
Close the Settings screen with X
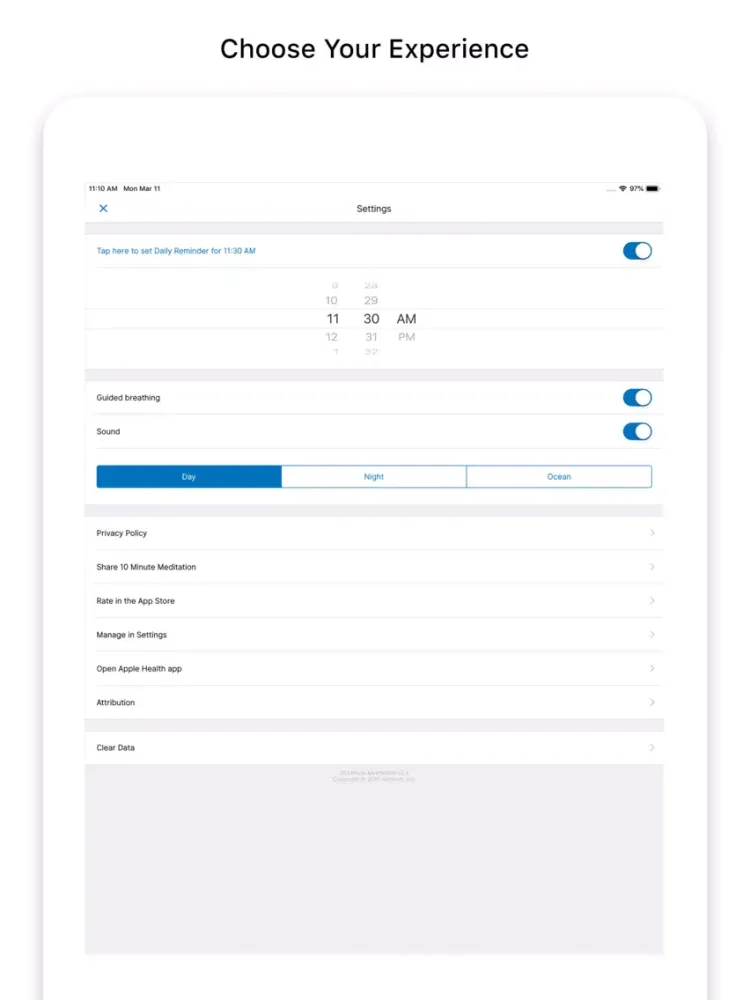[x=103, y=209]
